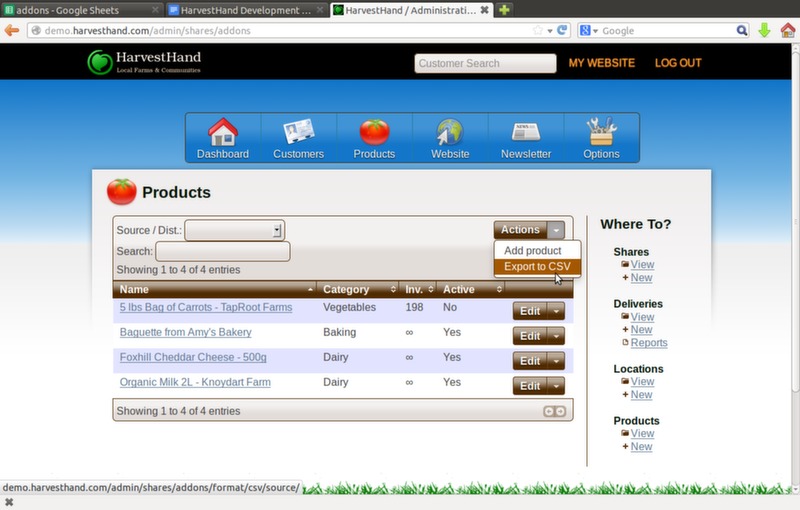This screenshot has height=510, width=800.
Task: Click the Reports link under Deliveries
Action: point(648,343)
